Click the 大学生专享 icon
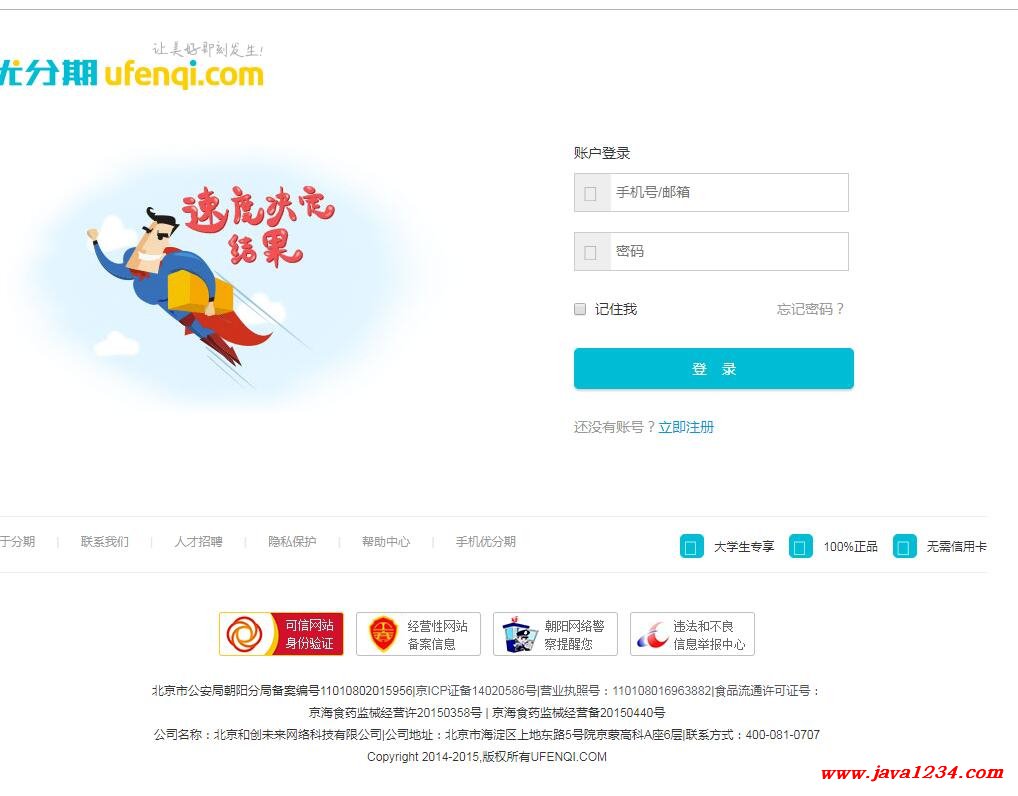Image resolution: width=1018 pixels, height=796 pixels. [x=691, y=547]
